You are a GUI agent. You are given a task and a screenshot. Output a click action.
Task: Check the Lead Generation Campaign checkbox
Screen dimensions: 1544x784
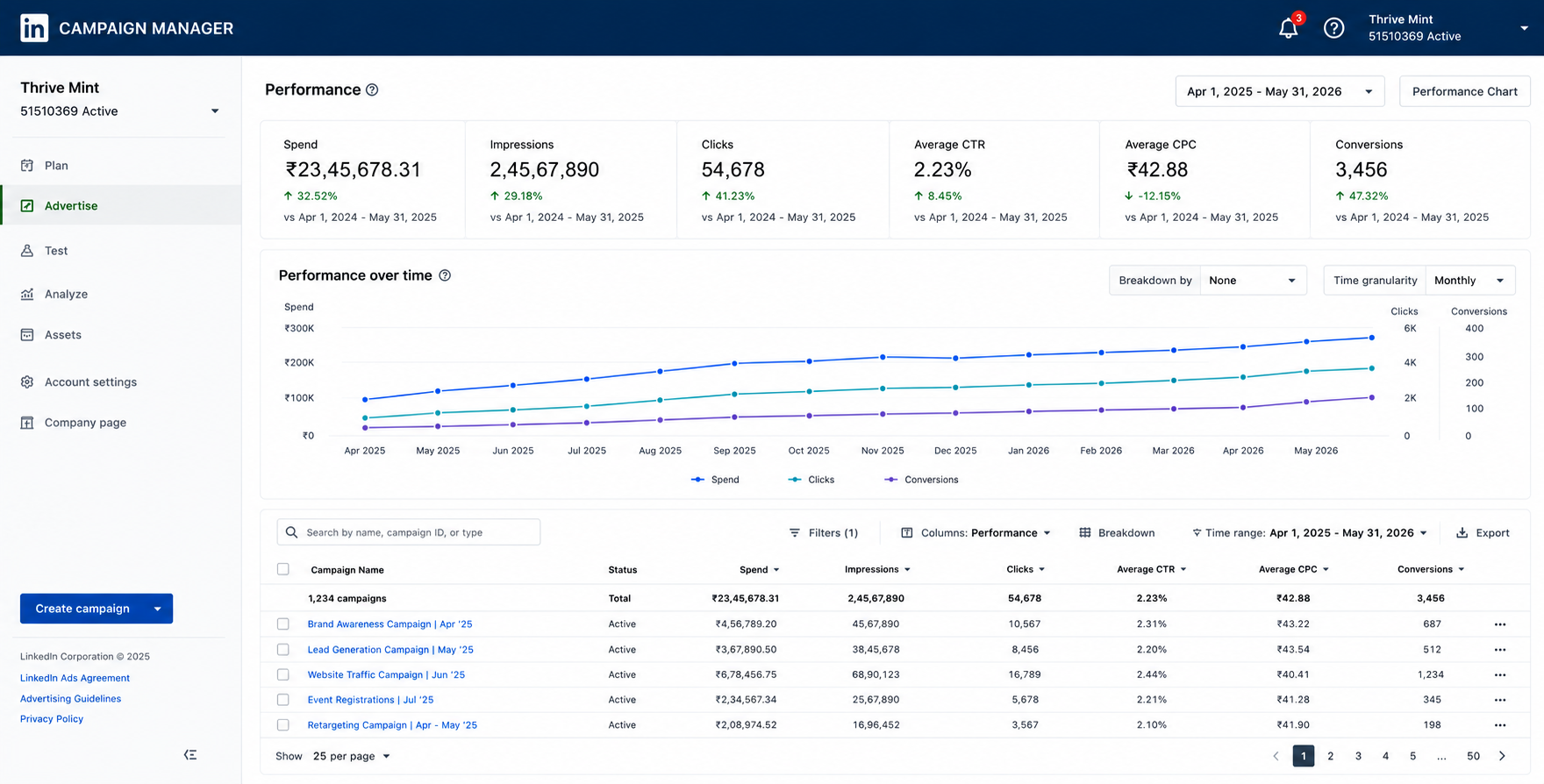coord(282,650)
